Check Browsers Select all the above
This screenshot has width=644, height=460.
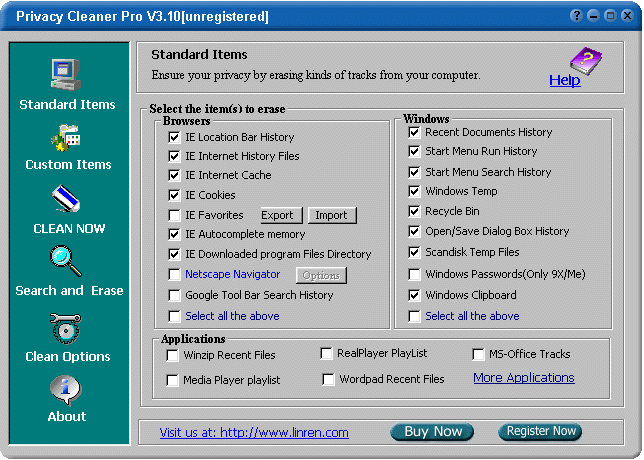pyautogui.click(x=174, y=316)
